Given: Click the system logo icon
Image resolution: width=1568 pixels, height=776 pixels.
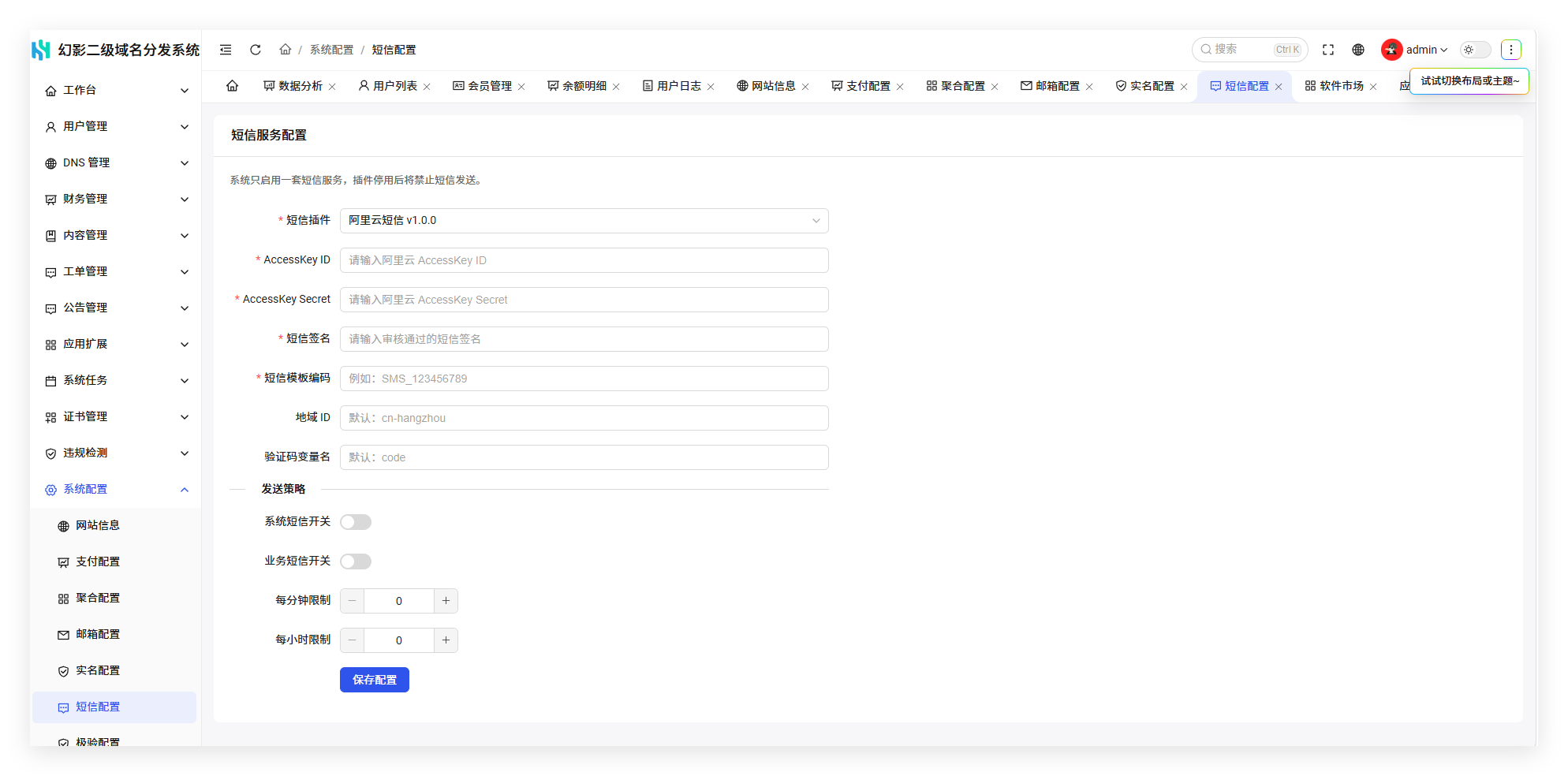Looking at the screenshot, I should [41, 50].
